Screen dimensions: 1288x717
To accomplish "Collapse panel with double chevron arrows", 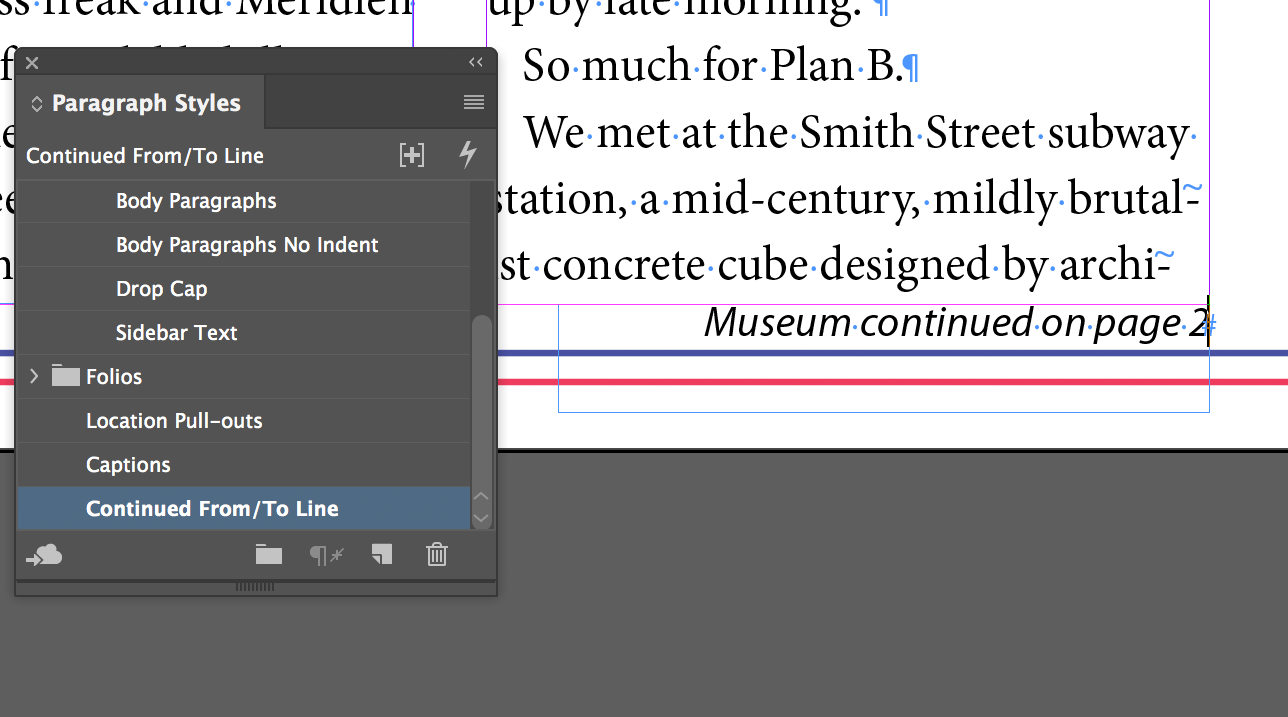I will pos(476,62).
